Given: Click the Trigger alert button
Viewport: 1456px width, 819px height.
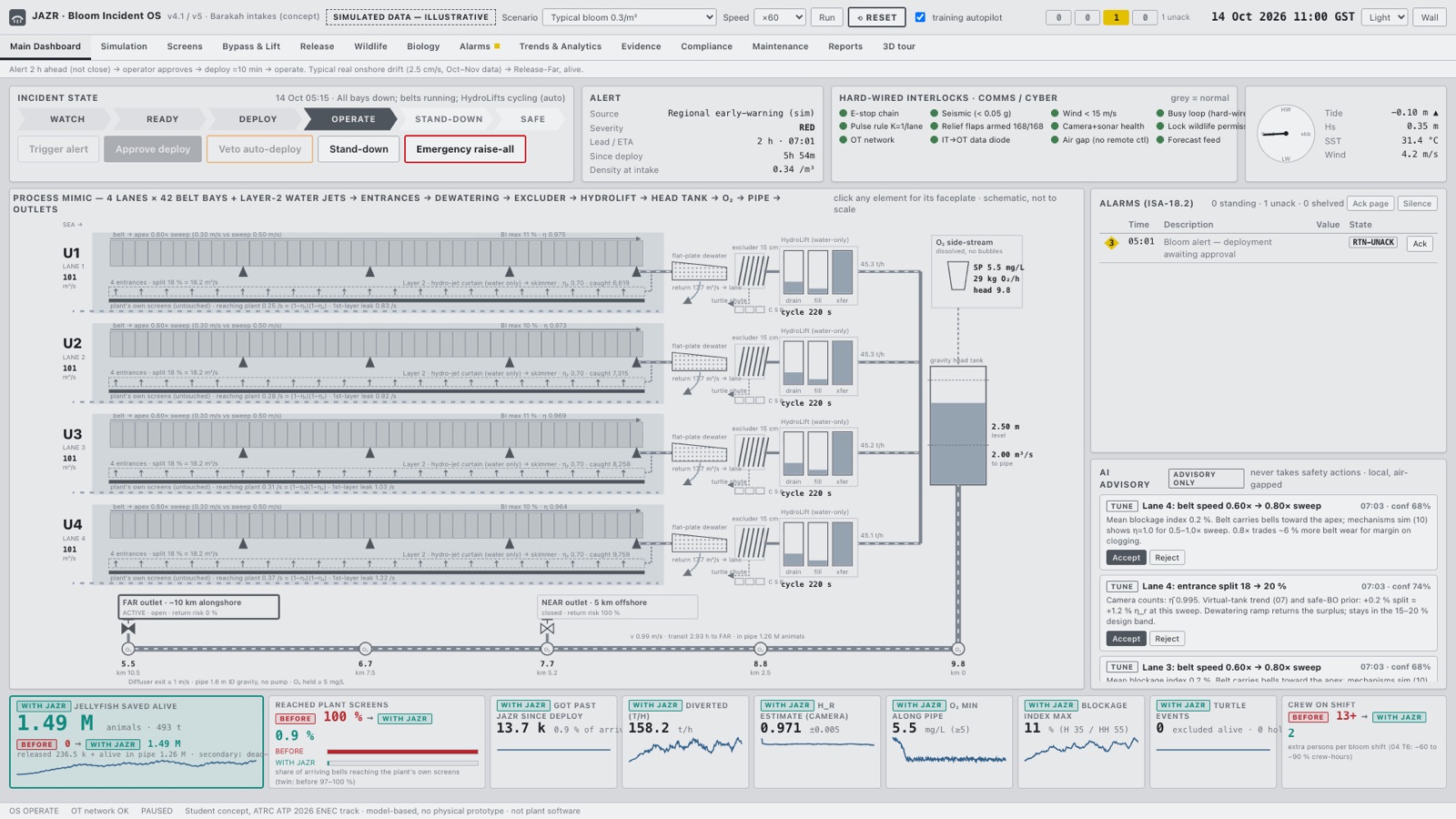Looking at the screenshot, I should point(58,149).
